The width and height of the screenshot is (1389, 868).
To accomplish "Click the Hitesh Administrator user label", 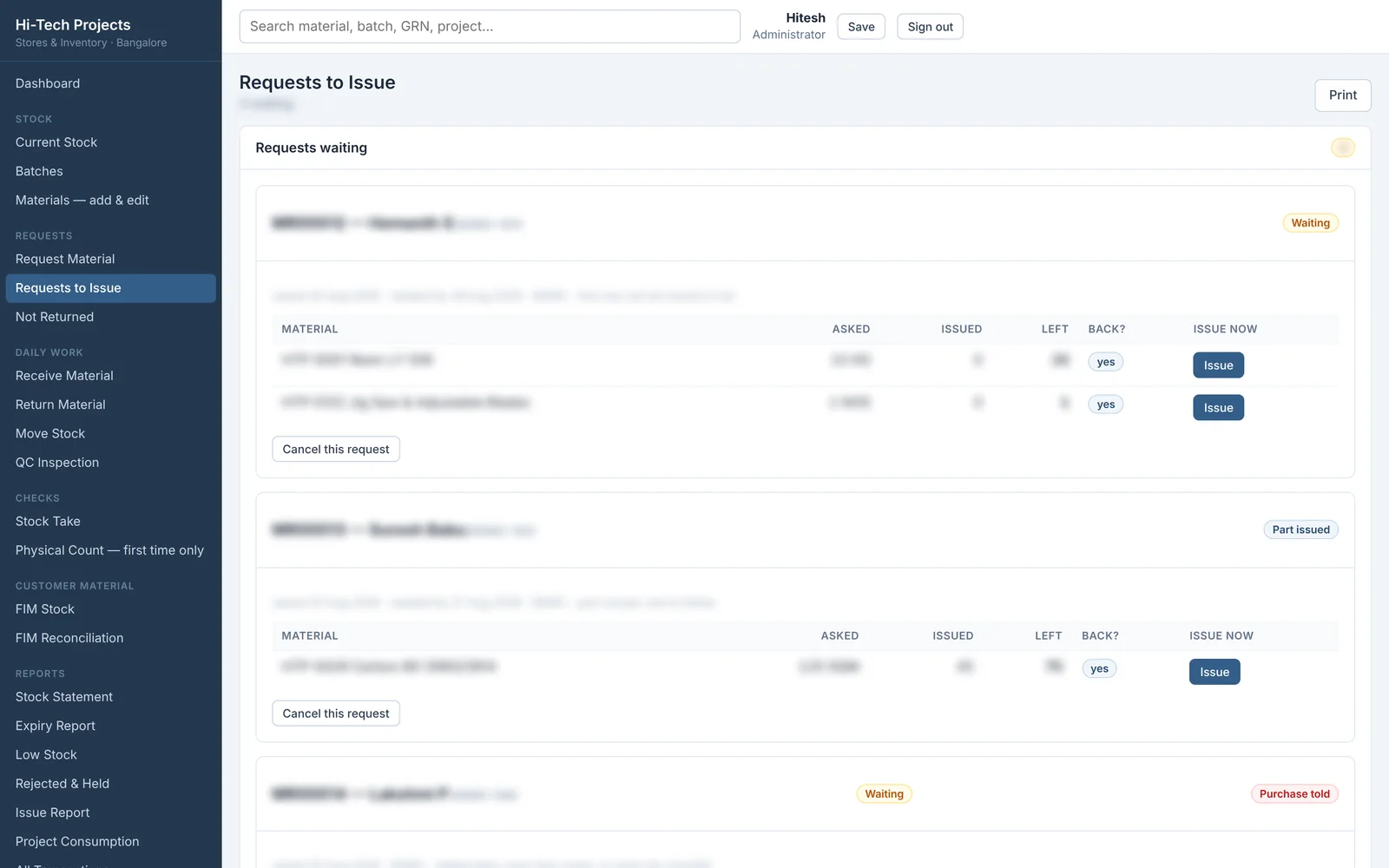I will (x=789, y=26).
